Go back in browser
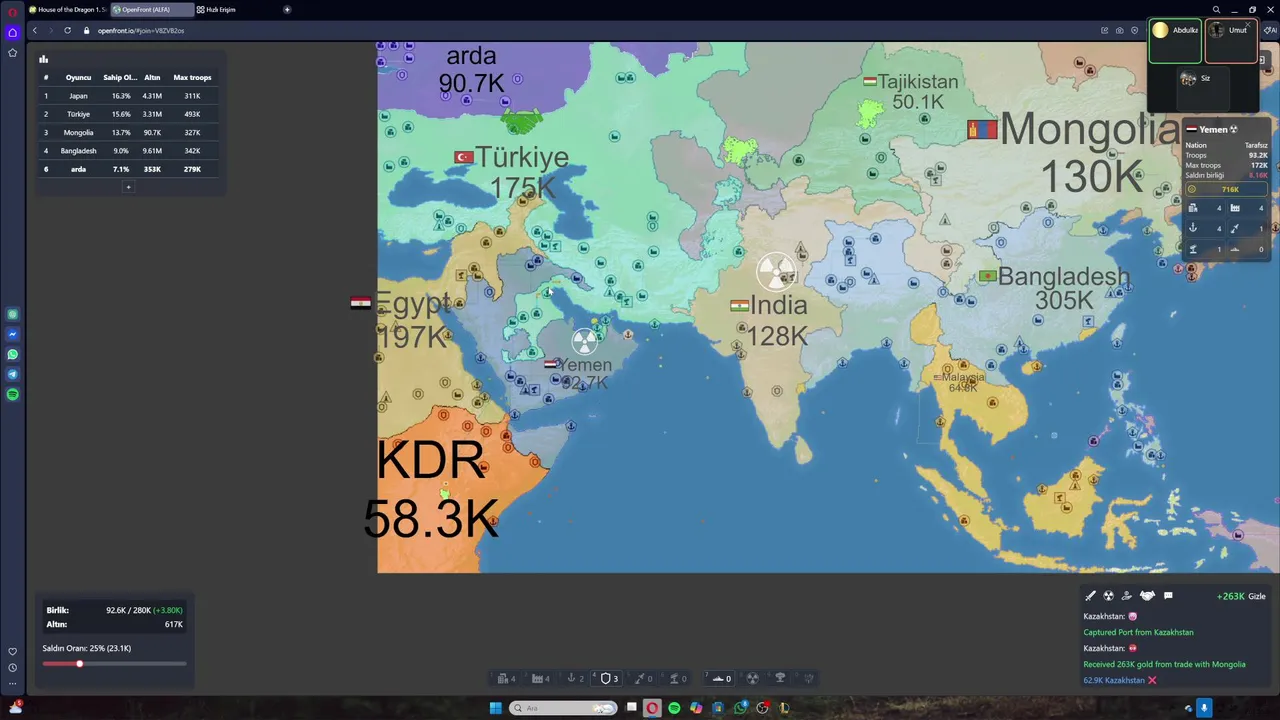1280x720 pixels. pyautogui.click(x=34, y=30)
